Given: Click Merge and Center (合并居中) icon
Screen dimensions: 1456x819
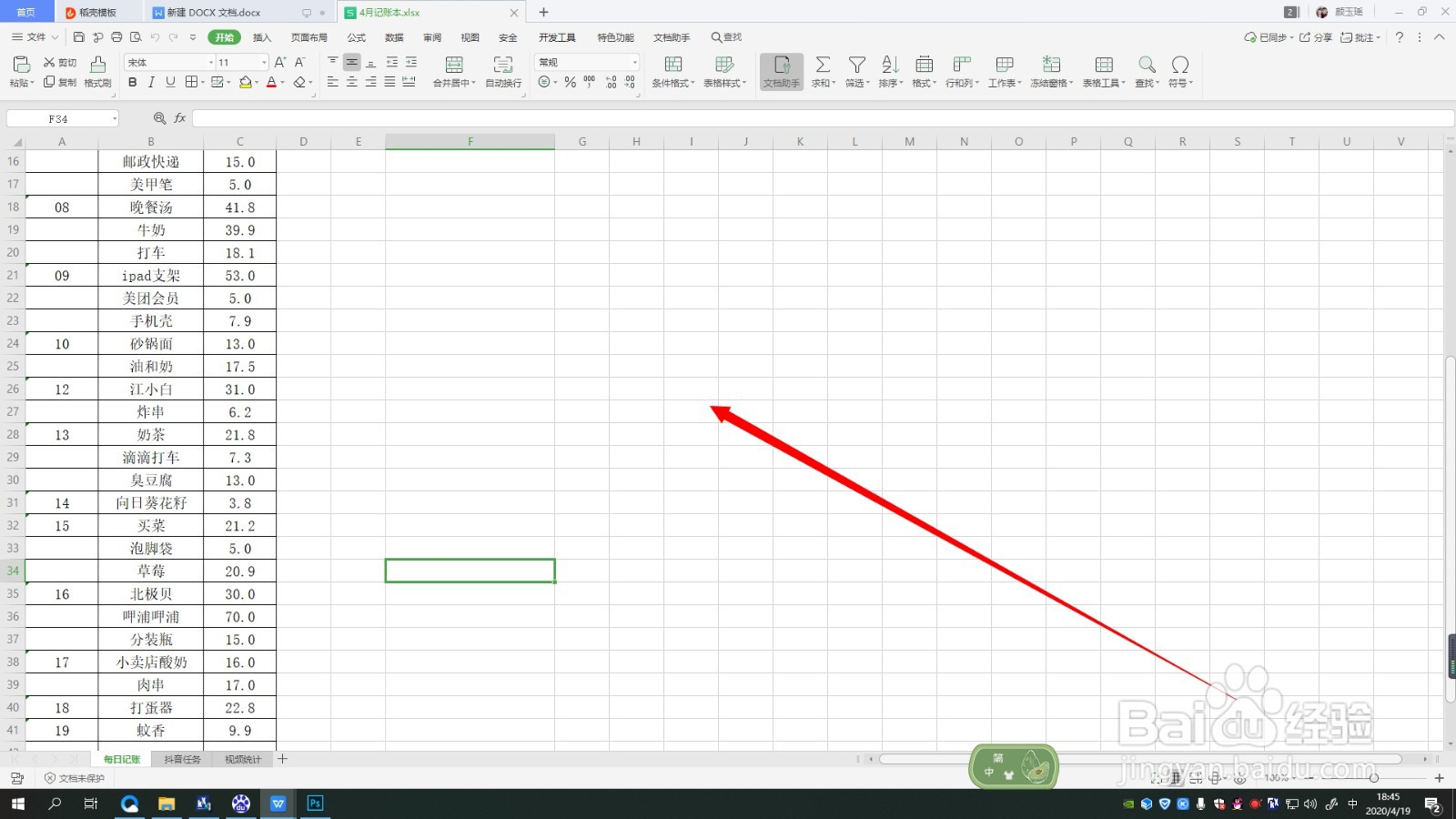Looking at the screenshot, I should [454, 65].
